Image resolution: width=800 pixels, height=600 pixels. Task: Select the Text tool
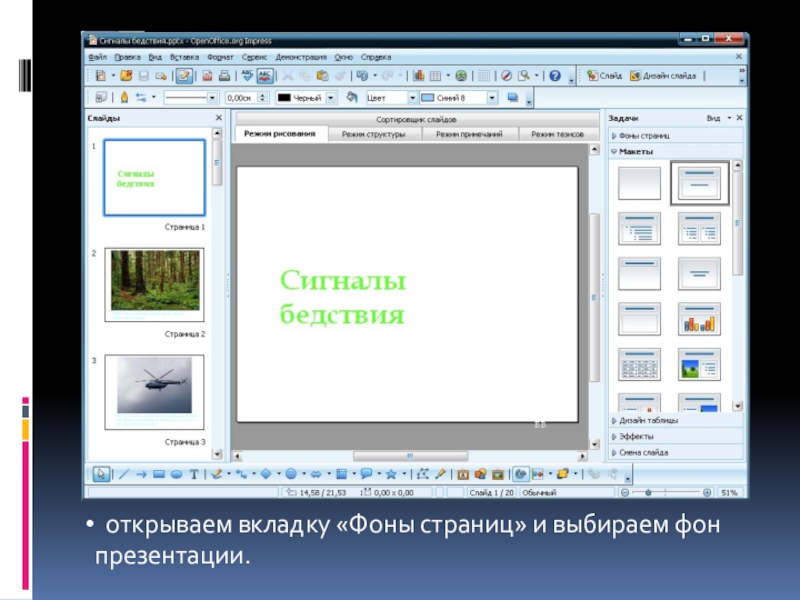[x=194, y=475]
